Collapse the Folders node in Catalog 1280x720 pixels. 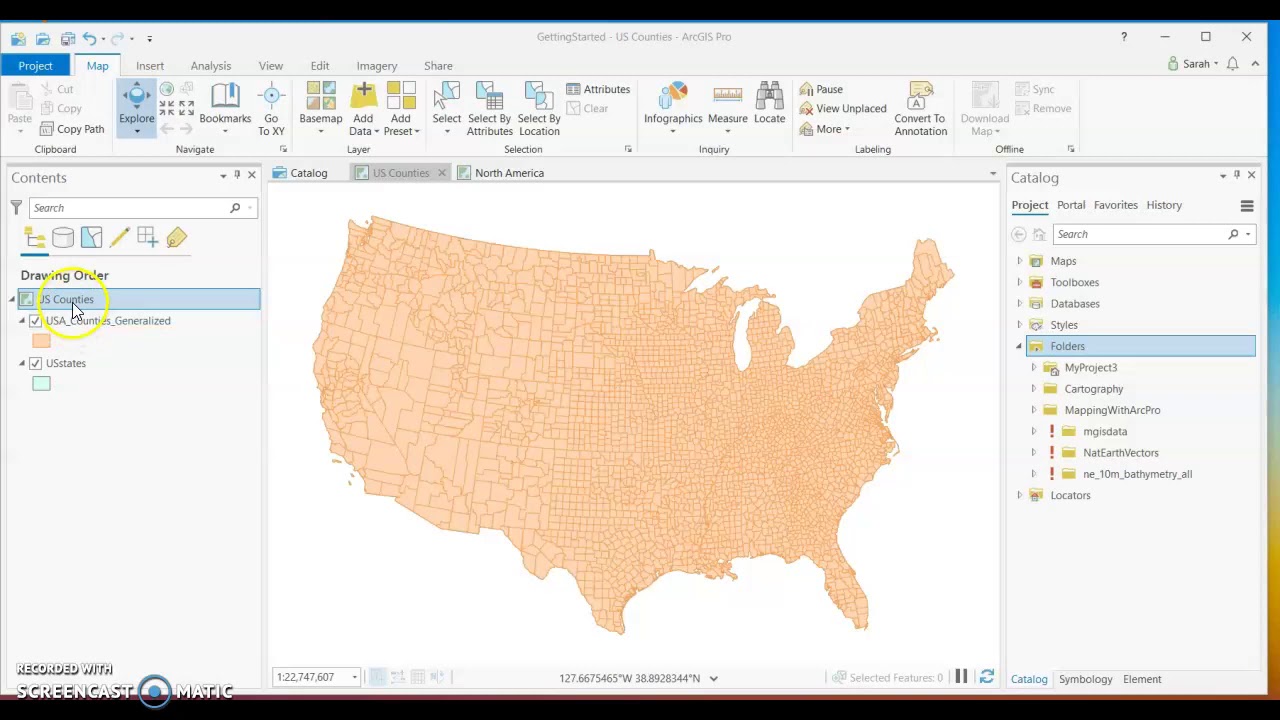1019,346
